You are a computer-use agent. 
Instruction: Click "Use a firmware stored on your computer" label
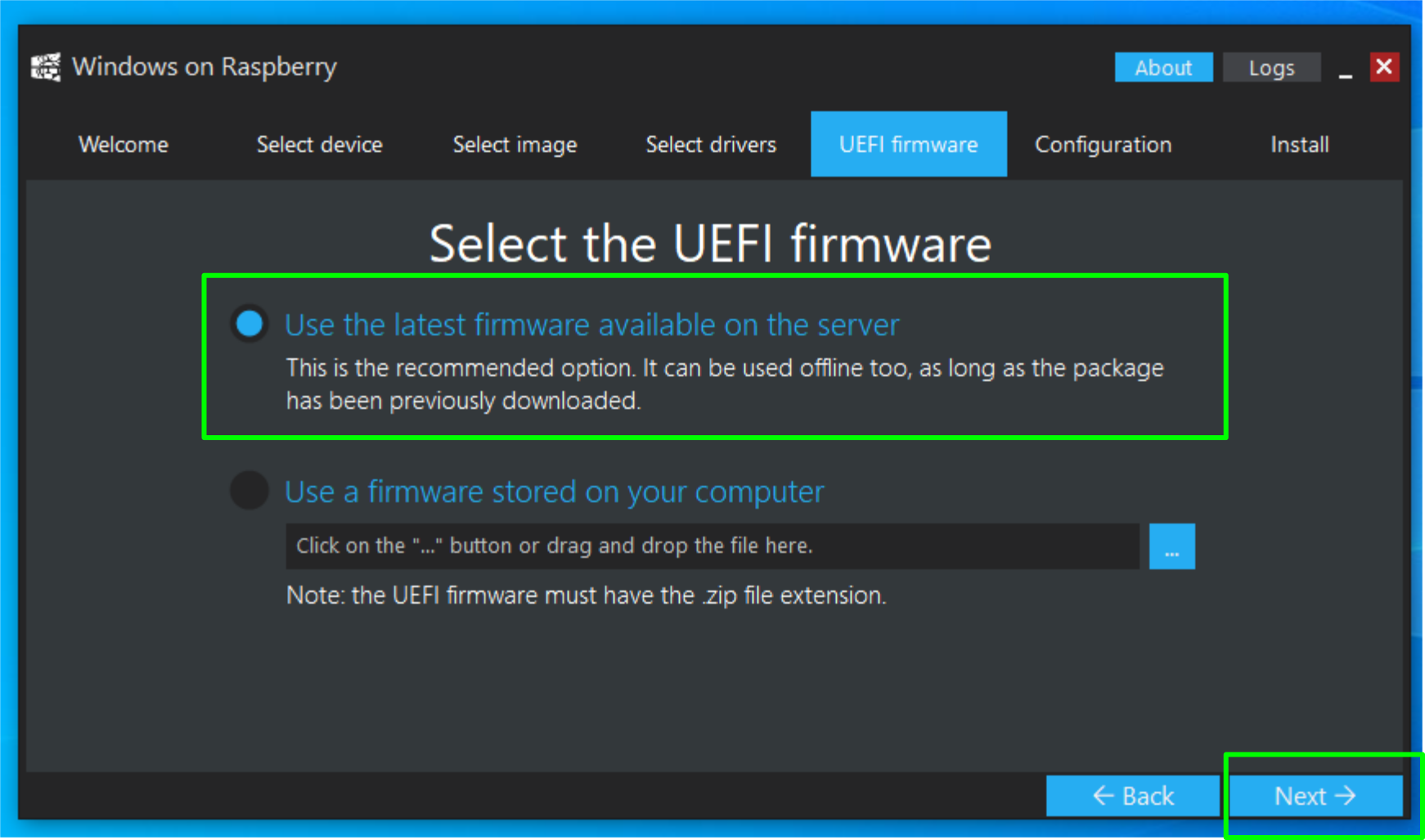[x=554, y=492]
